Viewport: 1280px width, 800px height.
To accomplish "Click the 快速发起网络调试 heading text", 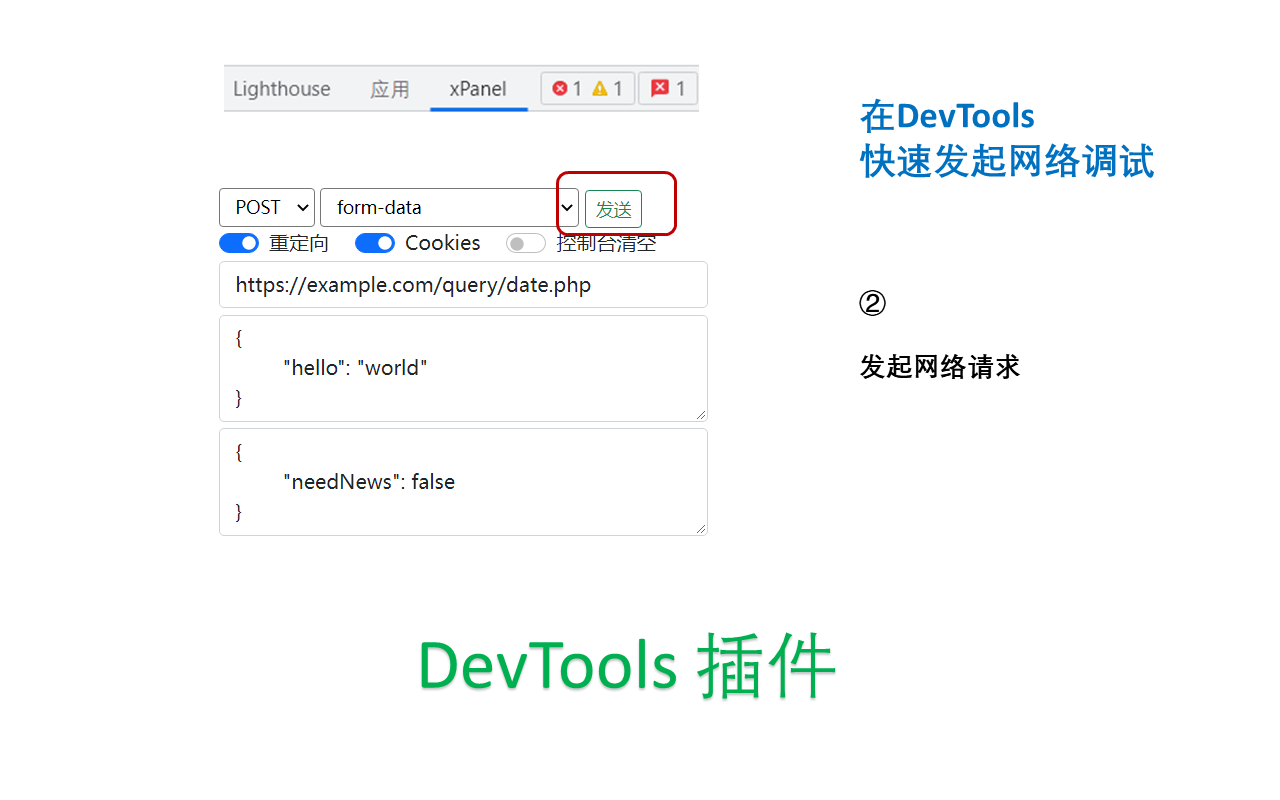I will coord(1008,162).
